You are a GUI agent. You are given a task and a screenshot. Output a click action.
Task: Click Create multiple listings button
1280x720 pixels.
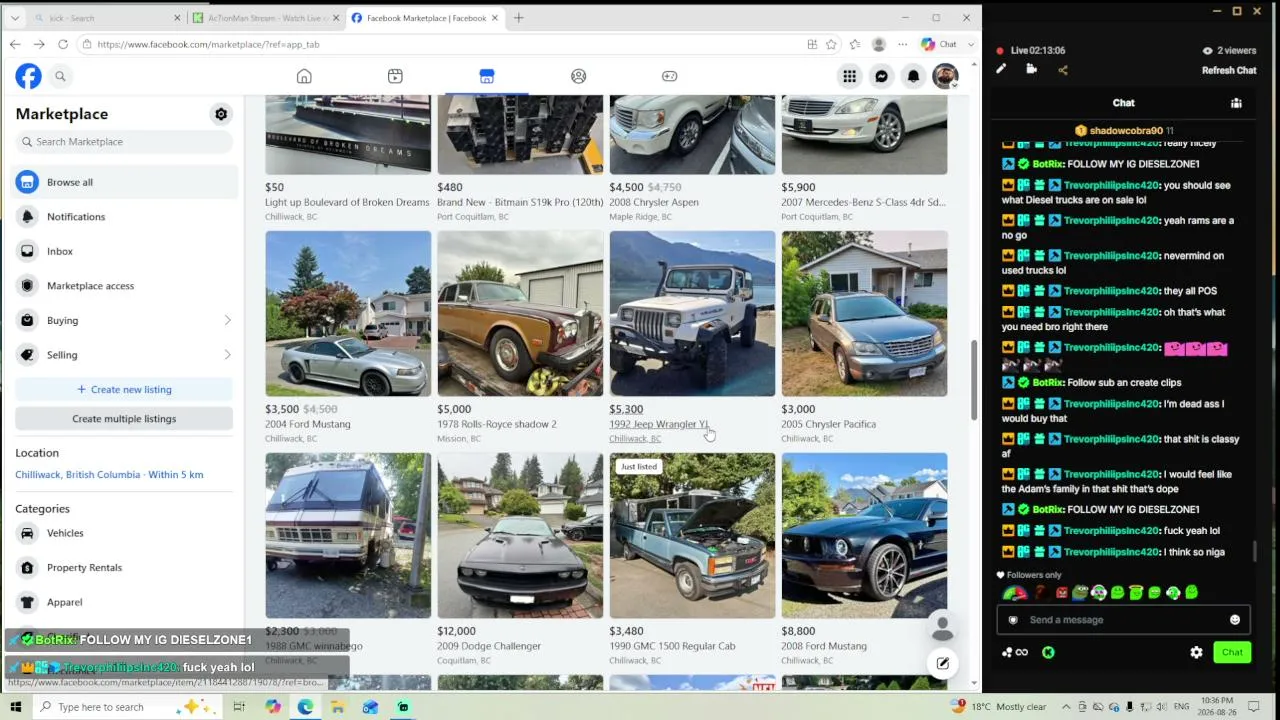click(x=124, y=419)
